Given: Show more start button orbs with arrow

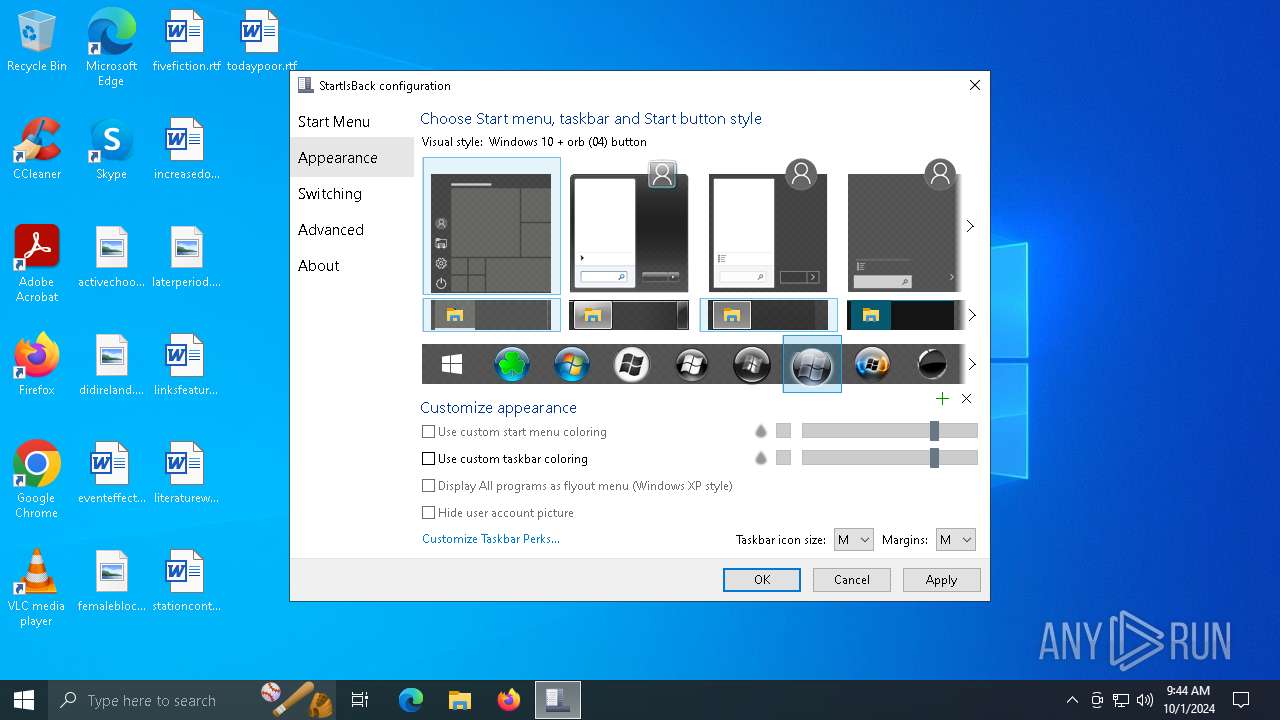Looking at the screenshot, I should 971,364.
